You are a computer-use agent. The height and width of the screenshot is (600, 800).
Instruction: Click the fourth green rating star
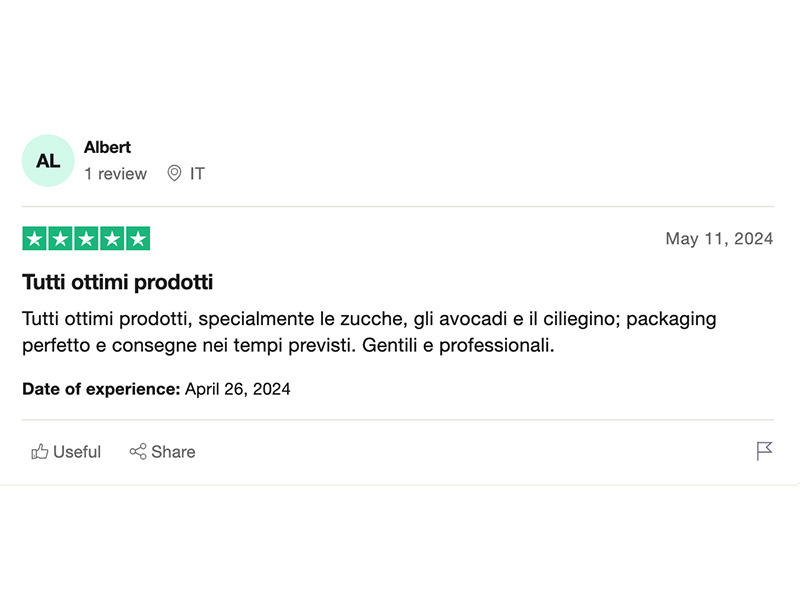112,239
